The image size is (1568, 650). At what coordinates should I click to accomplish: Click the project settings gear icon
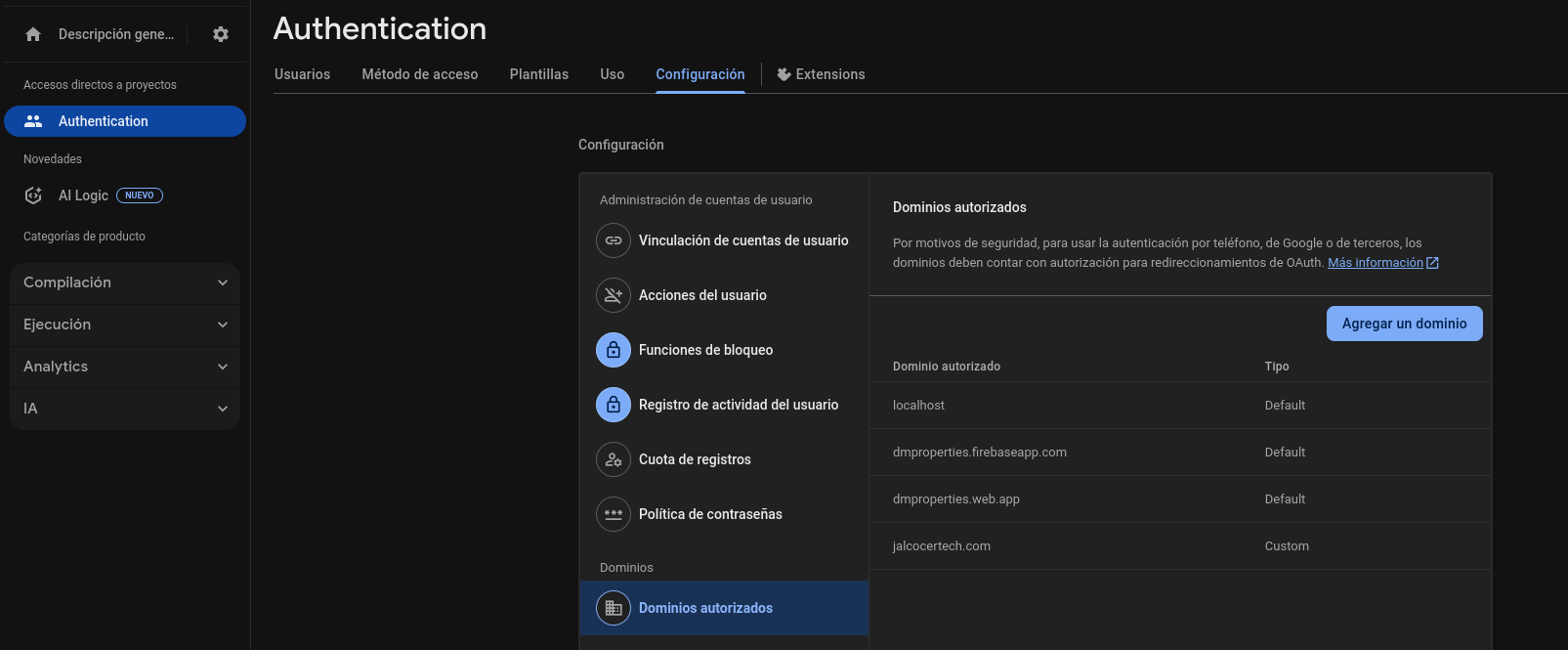pos(221,34)
